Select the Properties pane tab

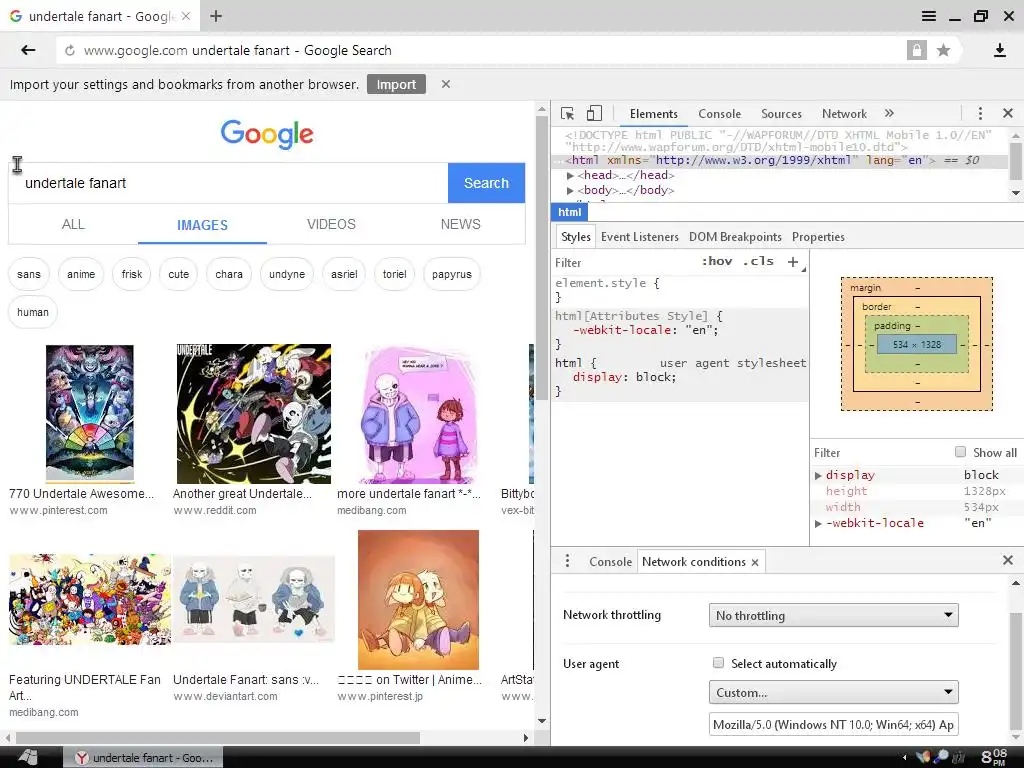(818, 237)
